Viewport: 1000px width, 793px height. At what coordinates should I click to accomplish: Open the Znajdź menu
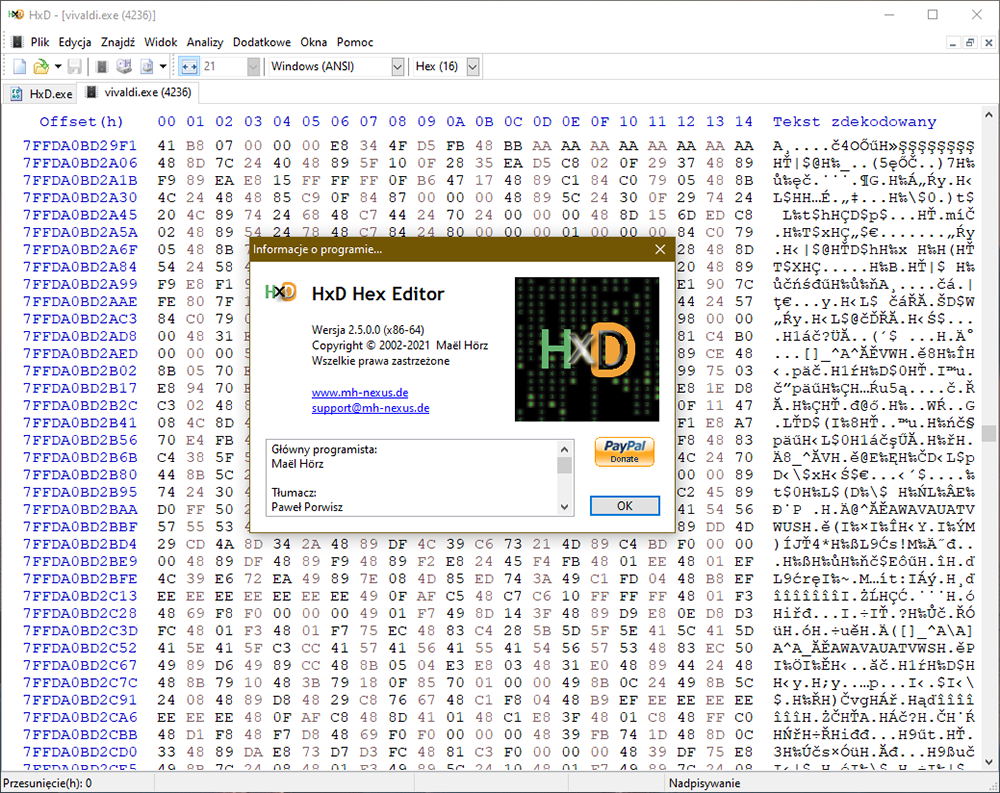tap(117, 42)
